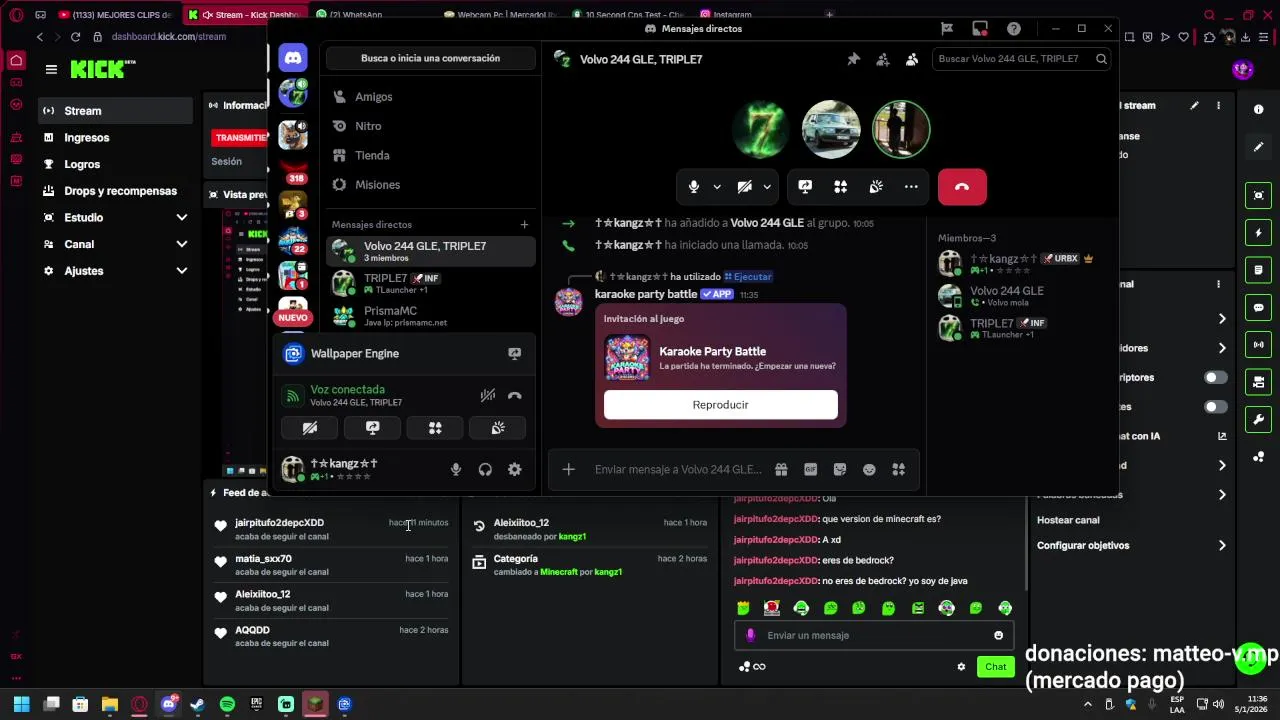Open attachment plus button in message box
The image size is (1280, 720).
coord(568,469)
